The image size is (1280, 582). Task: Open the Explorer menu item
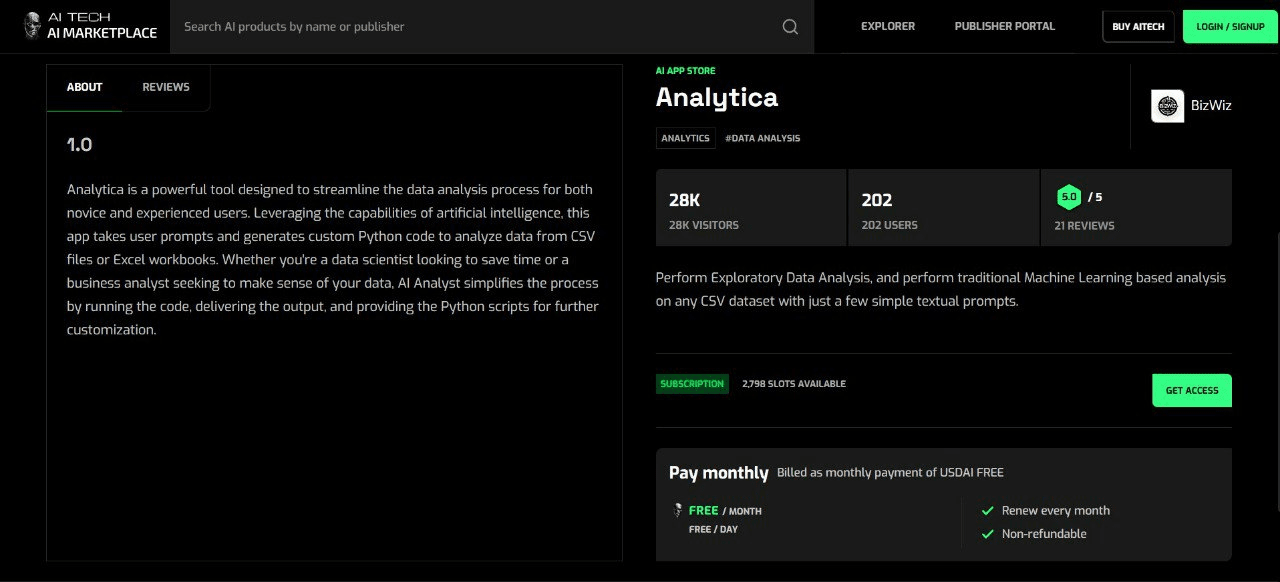(x=888, y=26)
